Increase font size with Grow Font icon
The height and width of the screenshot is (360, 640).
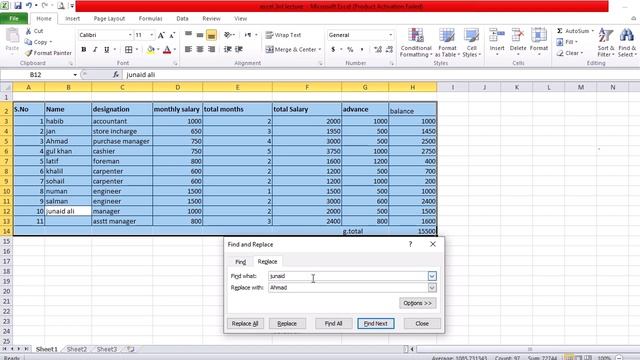click(161, 35)
